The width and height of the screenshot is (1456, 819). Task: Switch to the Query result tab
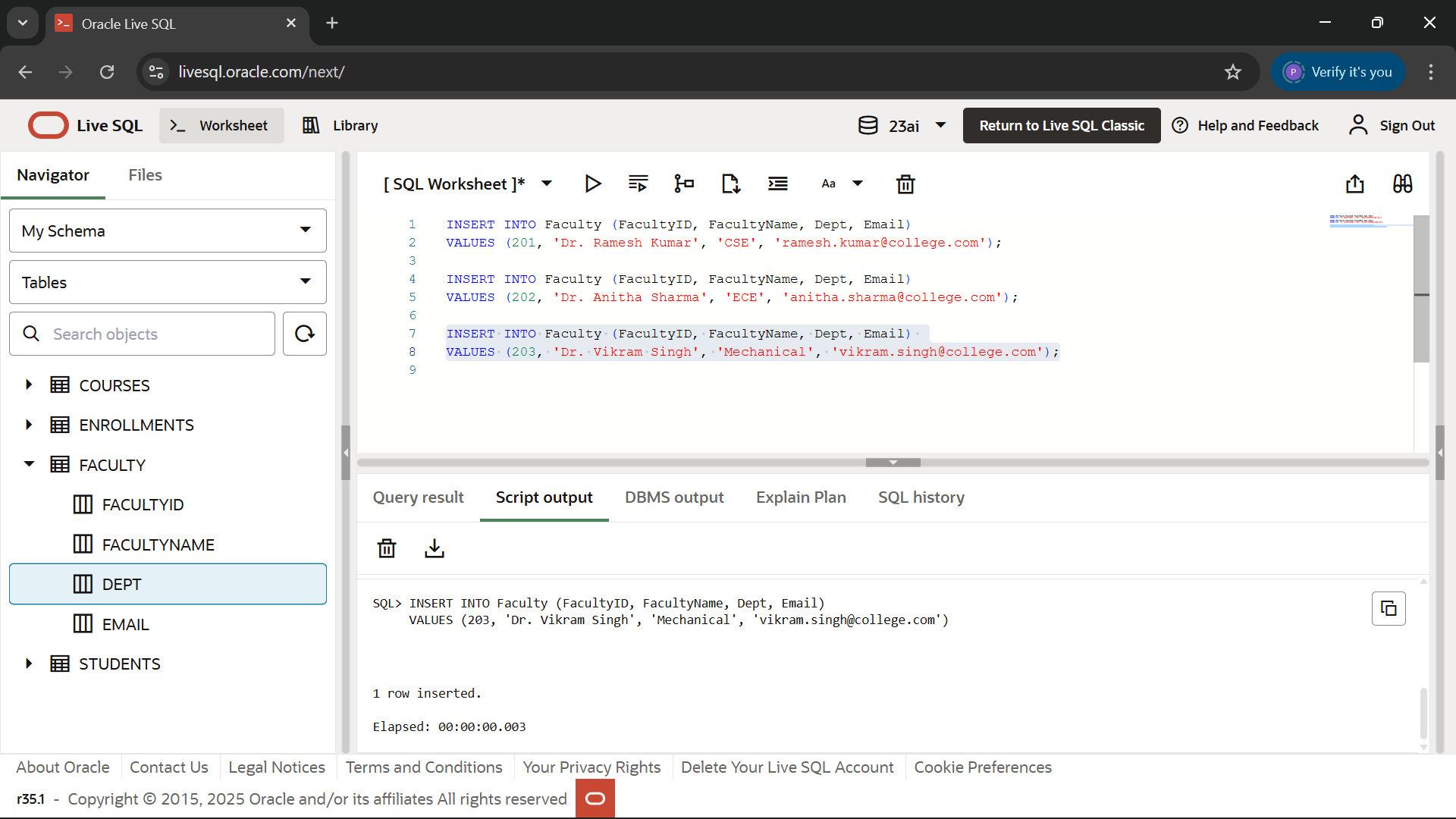[x=418, y=497]
